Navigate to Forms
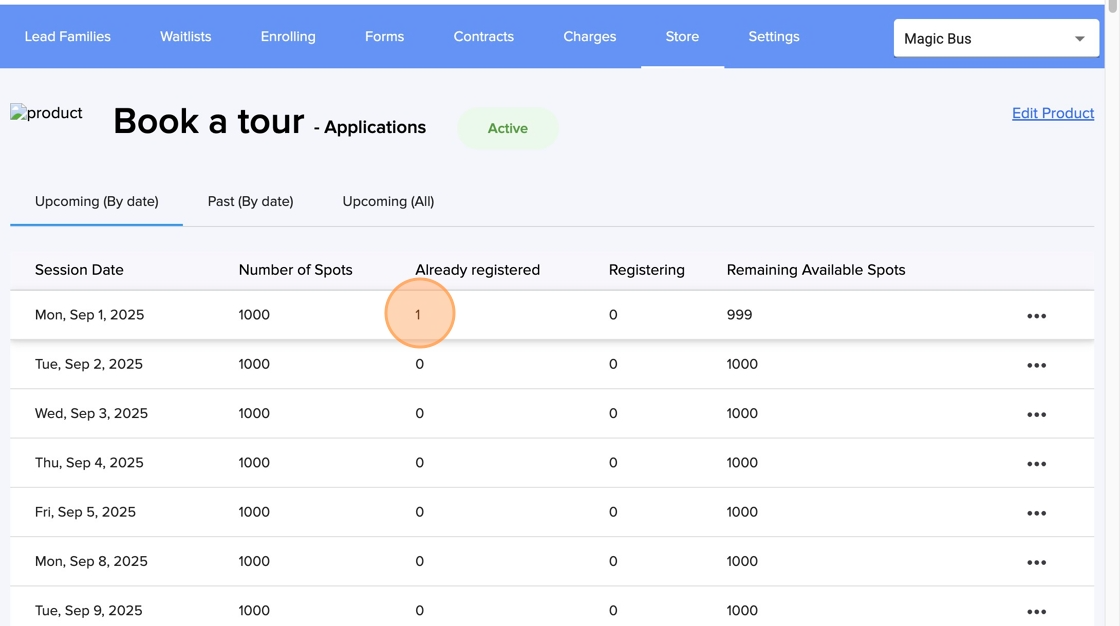This screenshot has height=626, width=1120. click(384, 36)
